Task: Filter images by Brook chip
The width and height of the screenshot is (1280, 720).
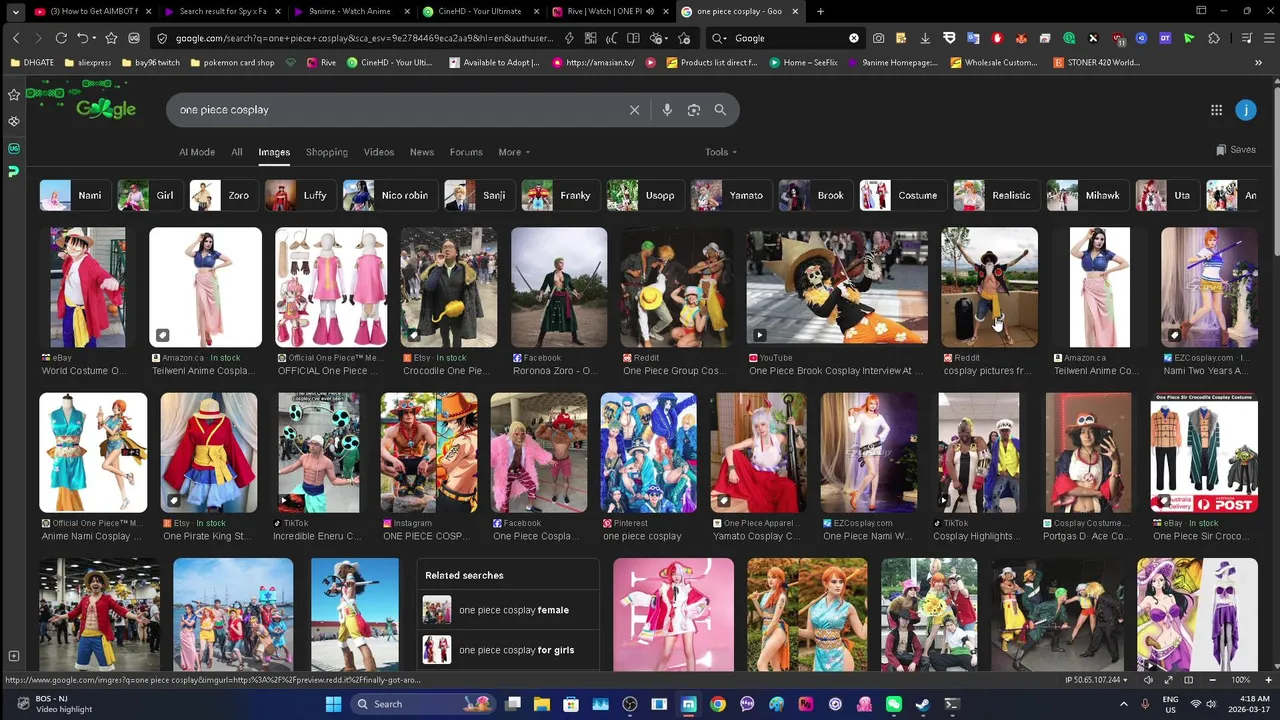Action: pos(814,195)
